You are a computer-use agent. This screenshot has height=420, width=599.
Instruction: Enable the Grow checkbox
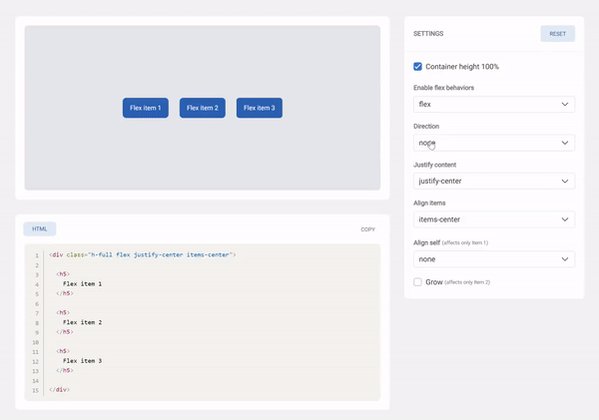point(418,282)
